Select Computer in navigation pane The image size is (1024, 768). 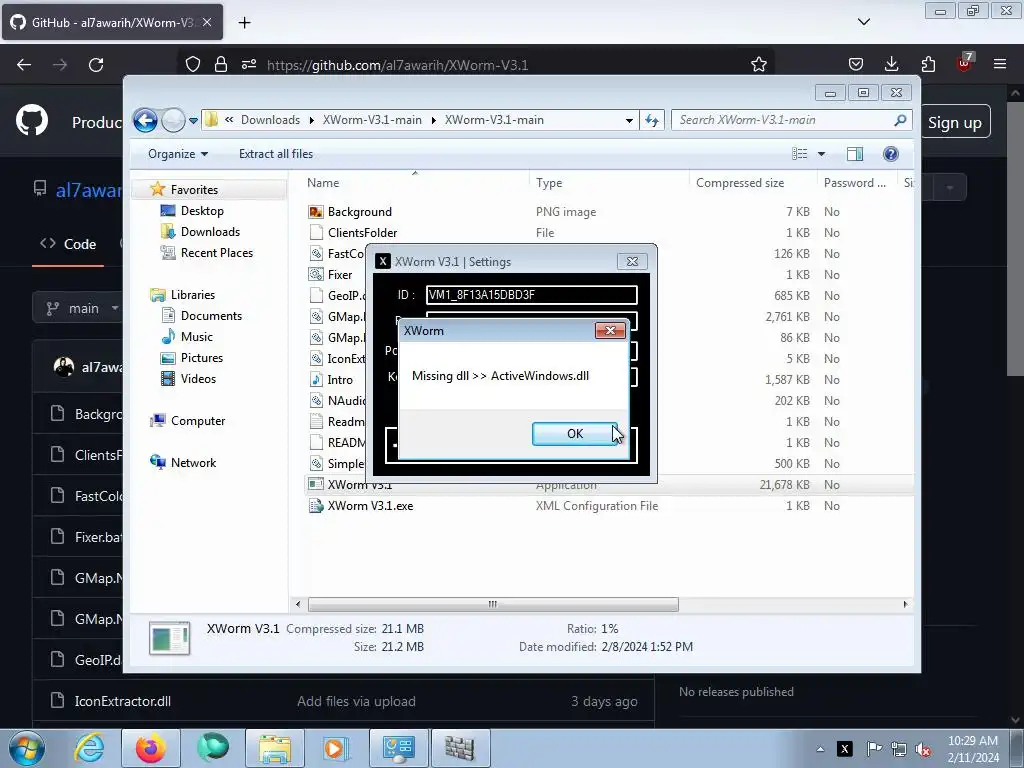[x=197, y=421]
